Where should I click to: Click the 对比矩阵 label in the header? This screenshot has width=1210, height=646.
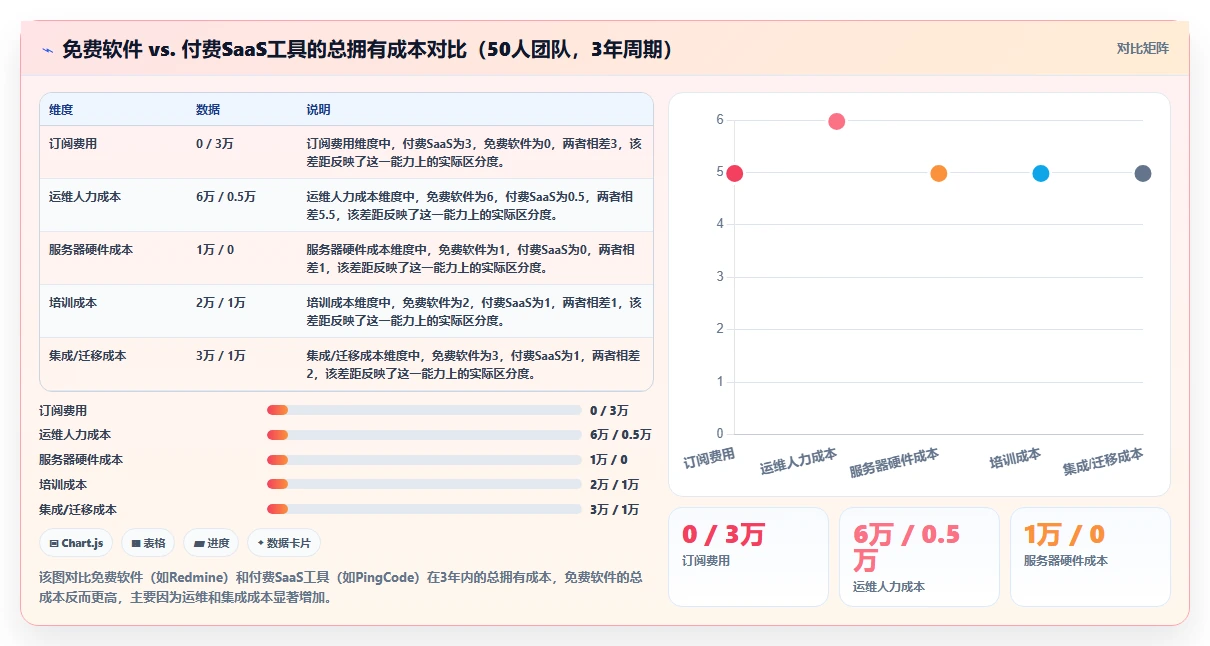click(x=1143, y=48)
